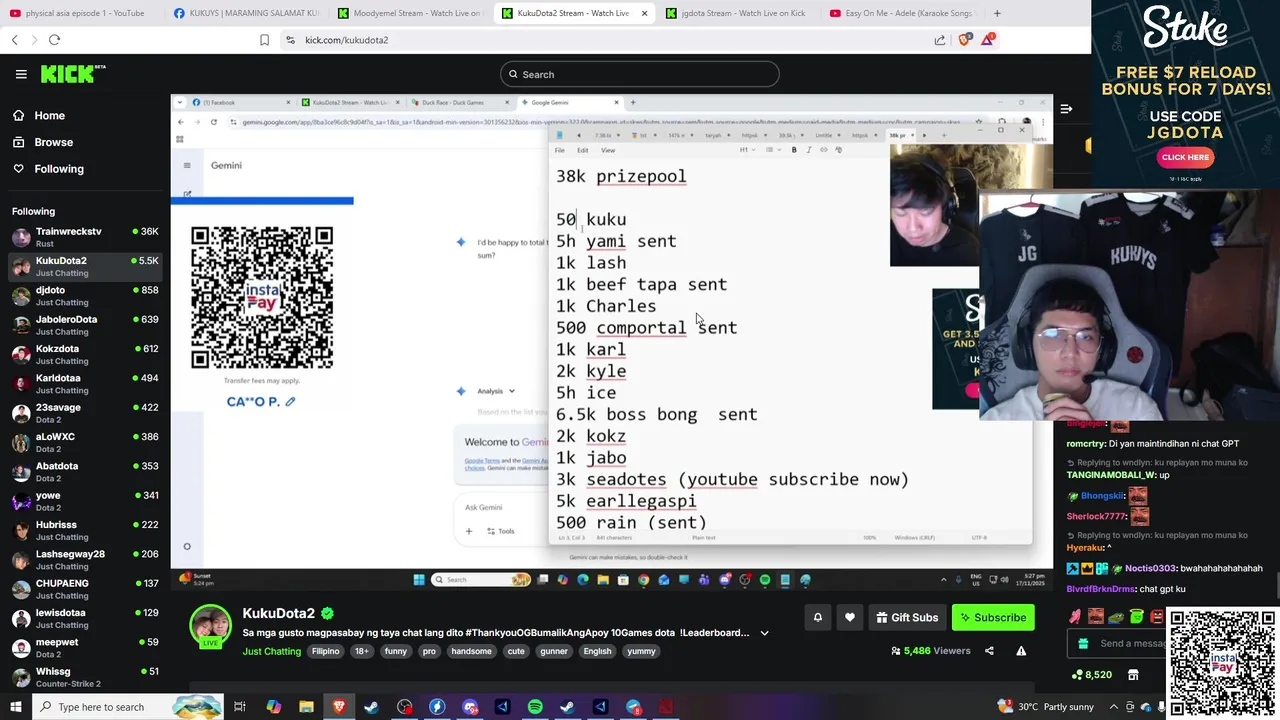Image resolution: width=1280 pixels, height=720 pixels.
Task: Click the browser back arrow
Action: (15, 40)
